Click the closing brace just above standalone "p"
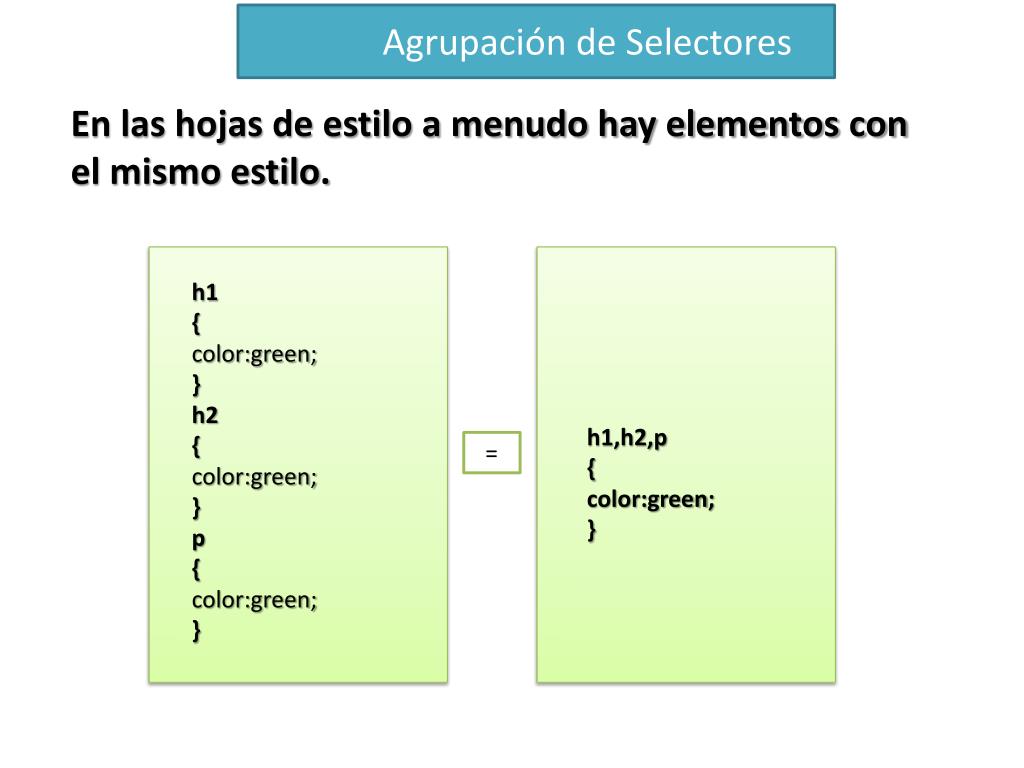This screenshot has width=1024, height=768. pyautogui.click(x=196, y=508)
